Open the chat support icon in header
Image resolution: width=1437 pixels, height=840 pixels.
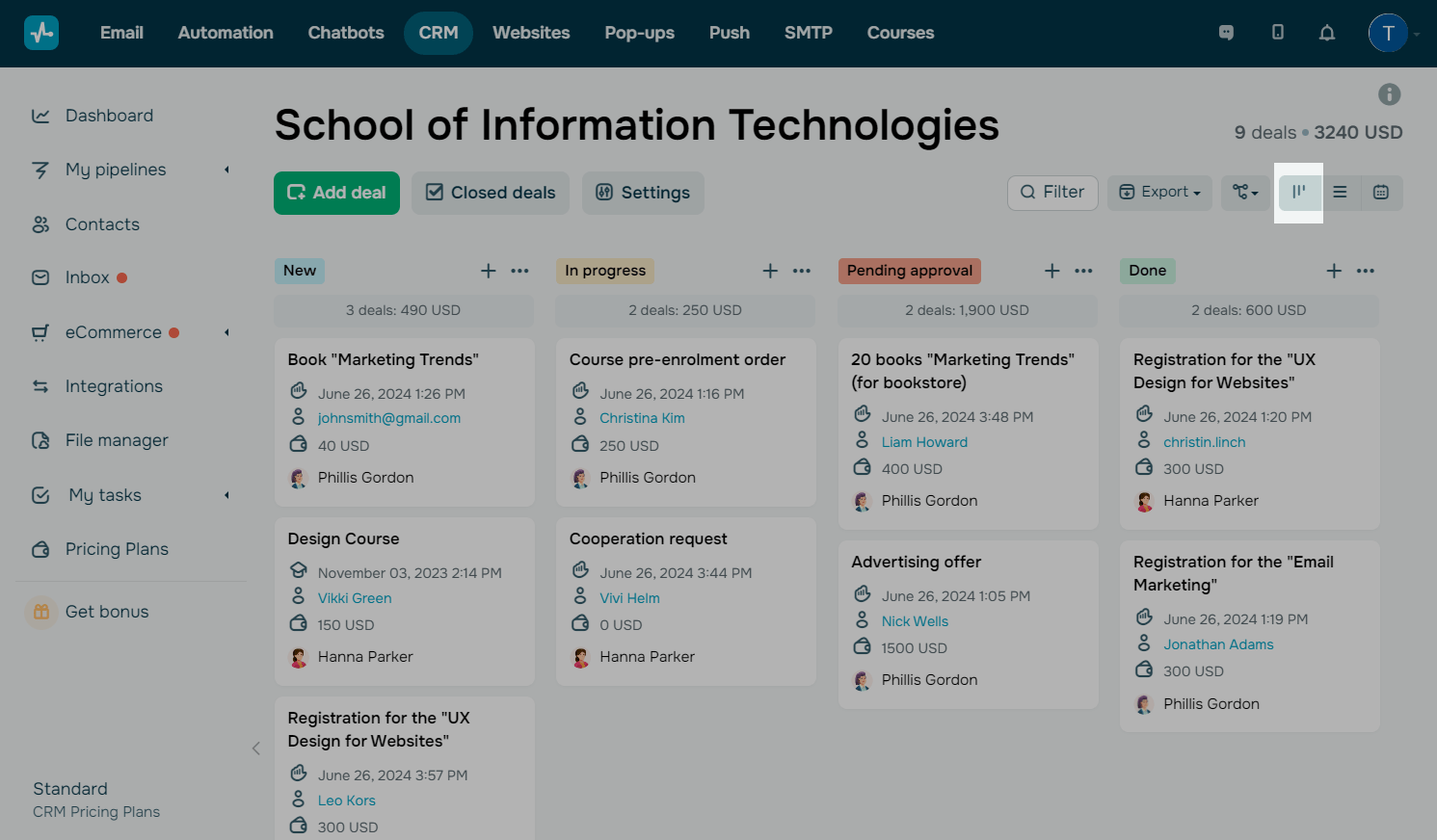click(x=1226, y=33)
